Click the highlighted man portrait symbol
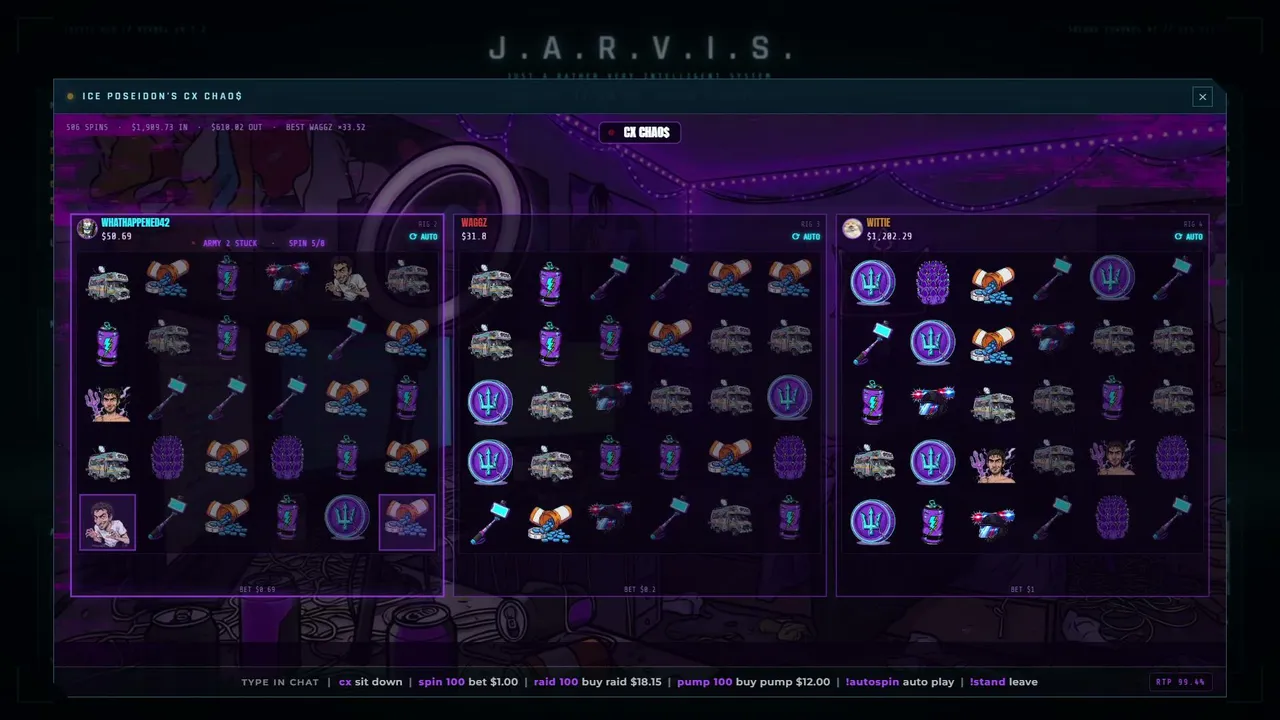 [108, 522]
